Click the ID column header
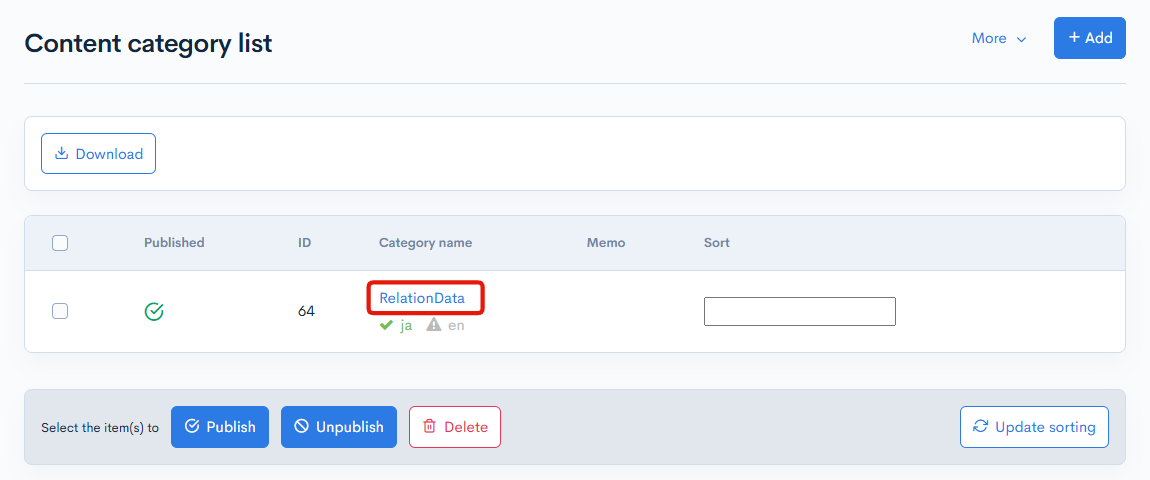This screenshot has height=480, width=1150. pos(304,243)
